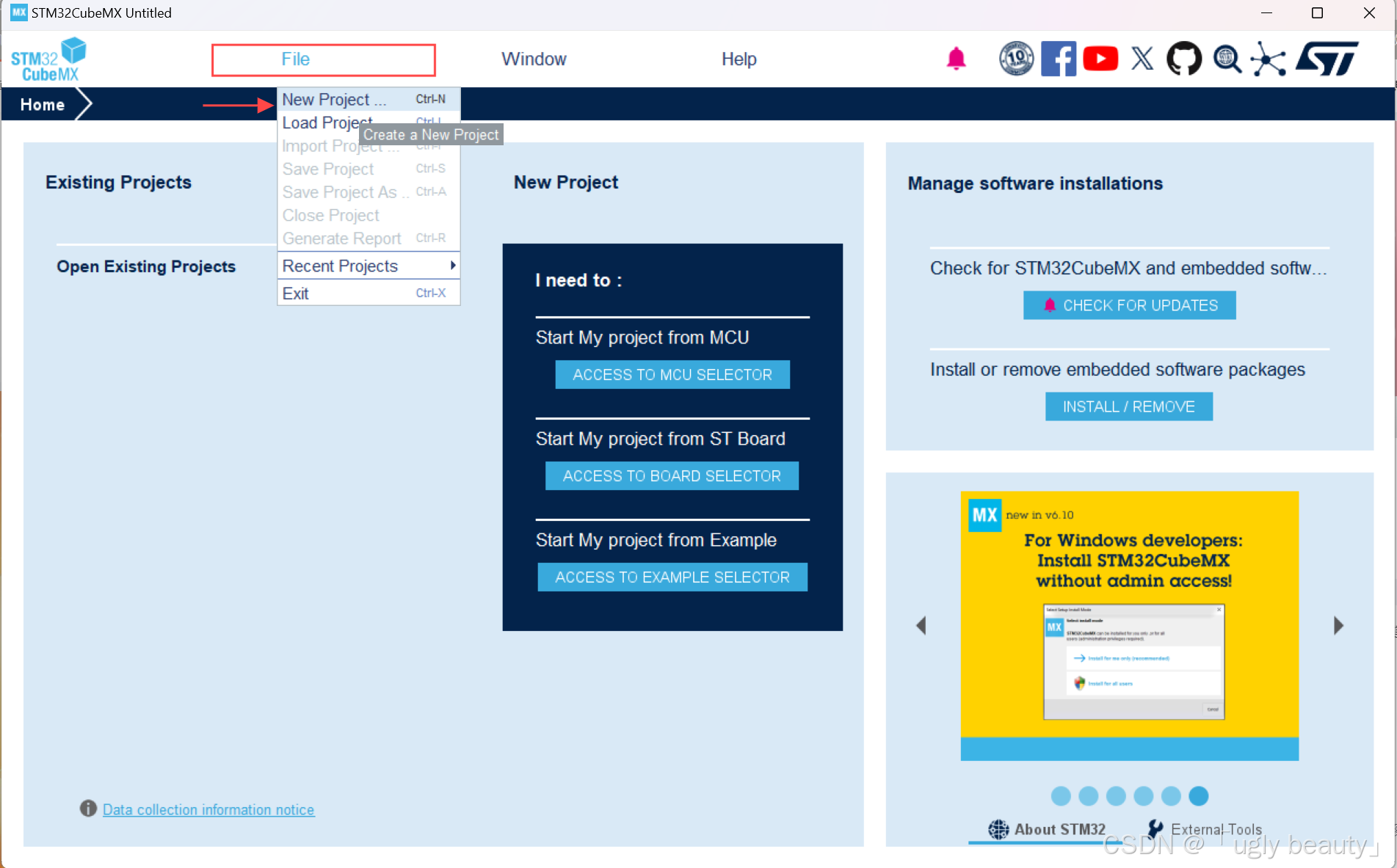Image resolution: width=1397 pixels, height=868 pixels.
Task: Open the X (Twitter) icon link
Action: pos(1142,59)
